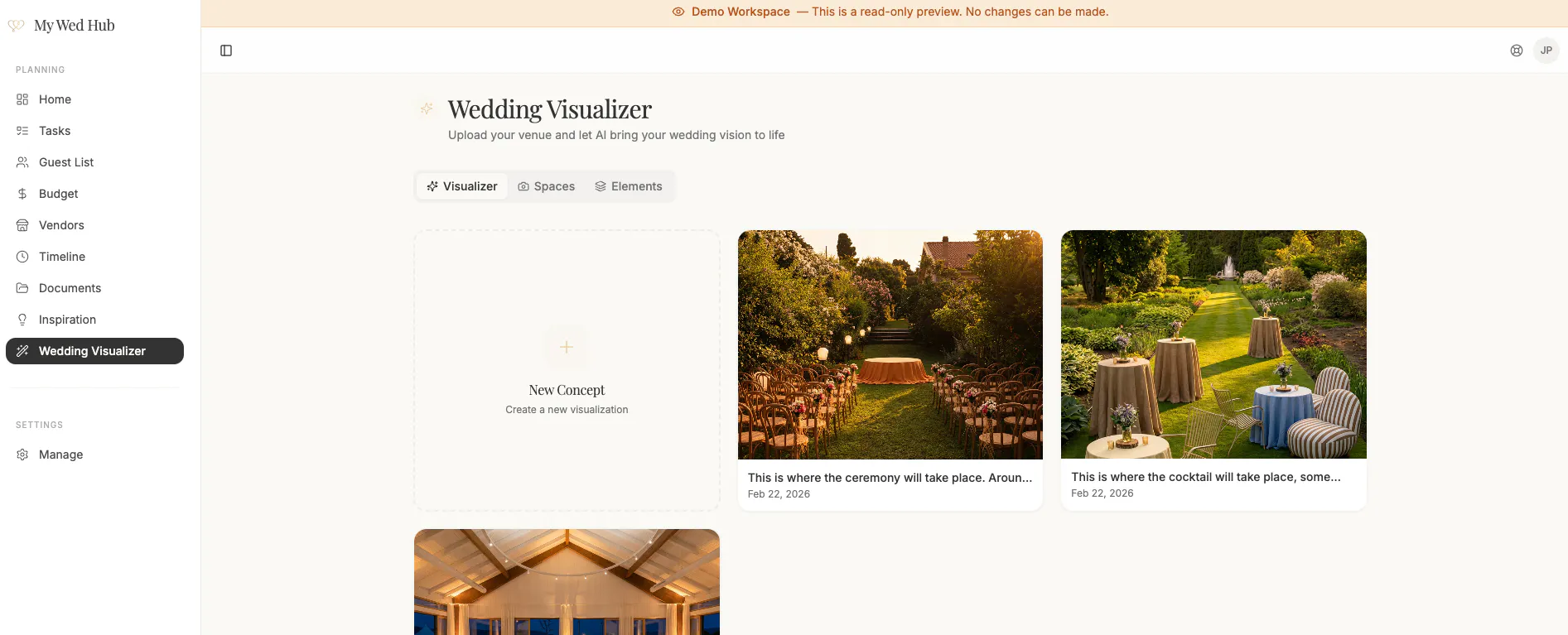Click the Demo Workspace banner label
Screen dimensions: 1568x635
(741, 12)
